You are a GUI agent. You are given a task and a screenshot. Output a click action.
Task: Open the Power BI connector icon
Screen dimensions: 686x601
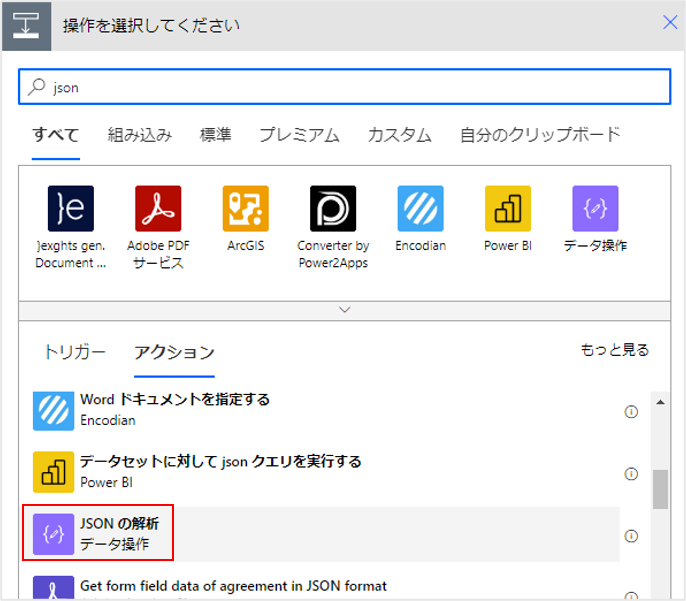[508, 208]
